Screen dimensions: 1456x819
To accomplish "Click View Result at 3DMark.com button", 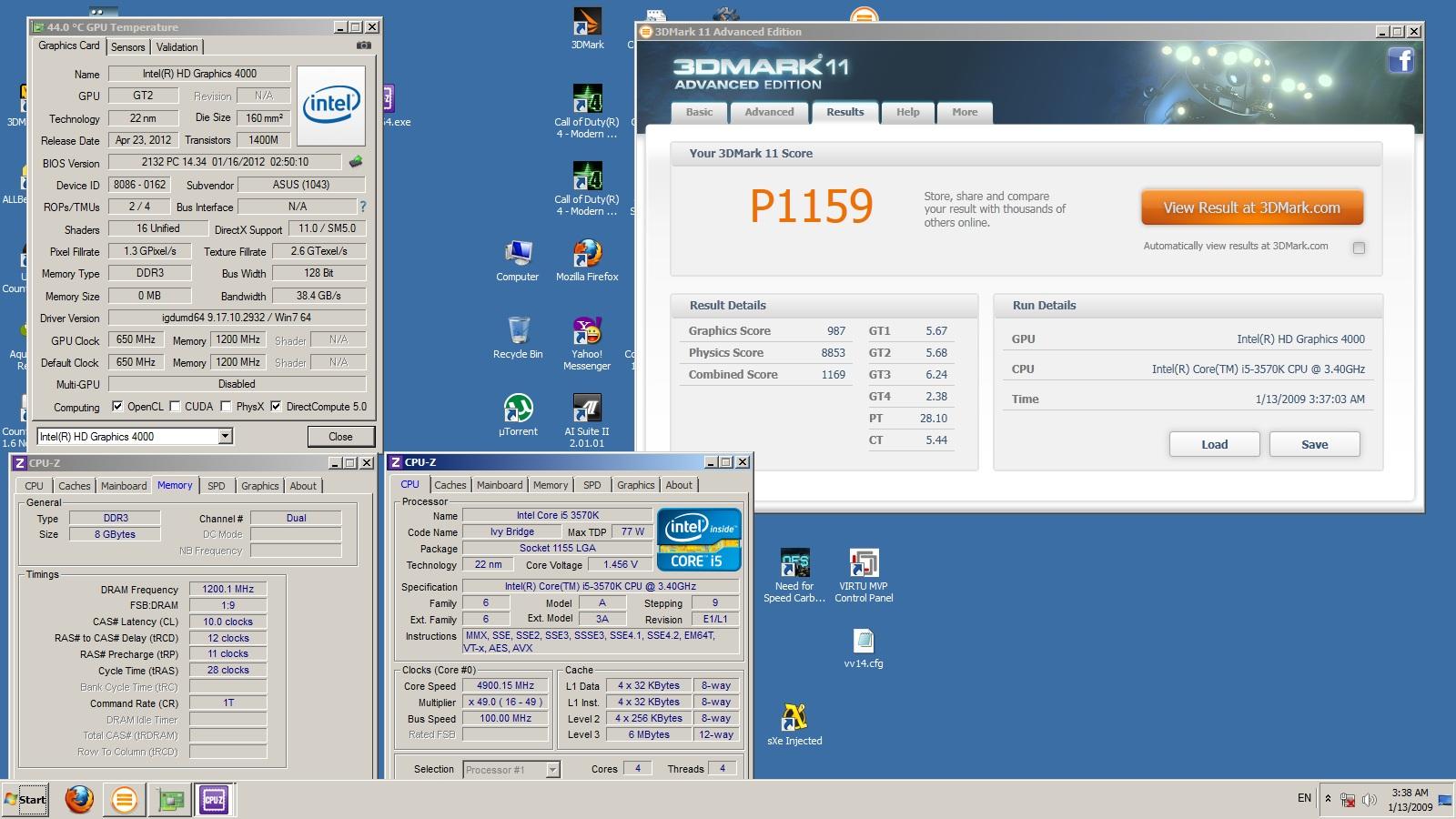I will coord(1252,207).
